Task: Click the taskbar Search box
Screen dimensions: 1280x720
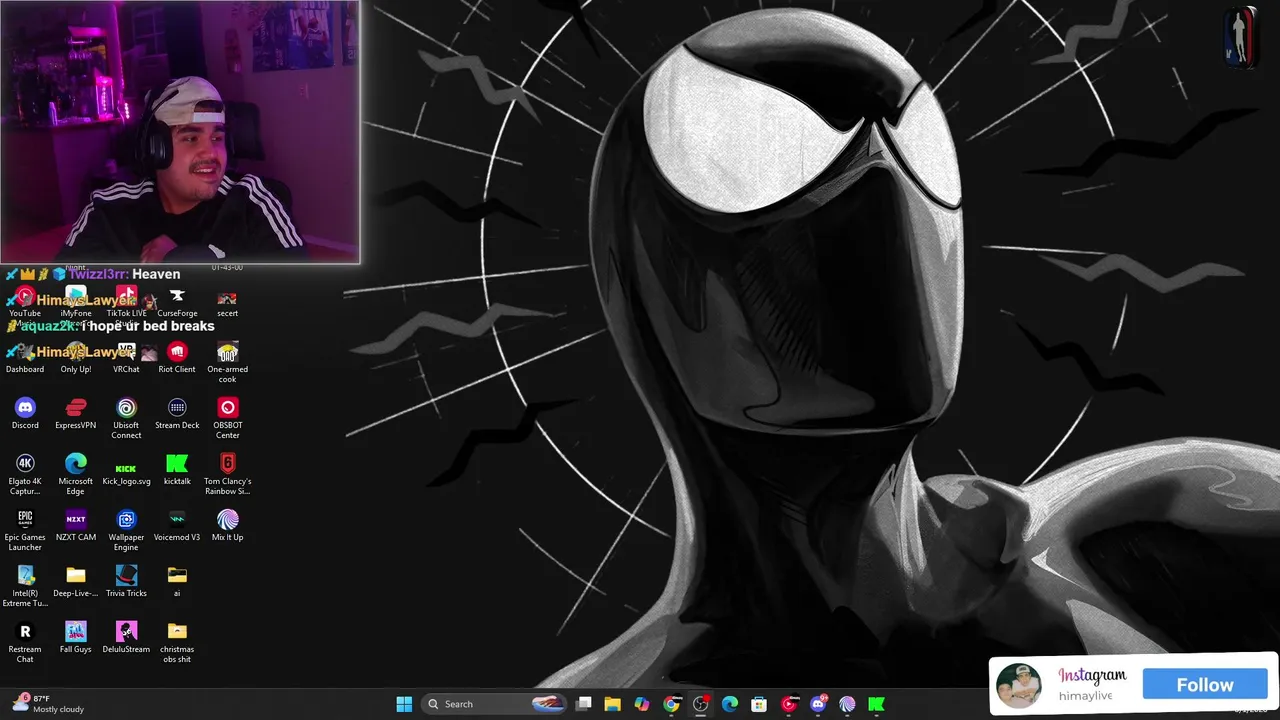Action: click(495, 704)
